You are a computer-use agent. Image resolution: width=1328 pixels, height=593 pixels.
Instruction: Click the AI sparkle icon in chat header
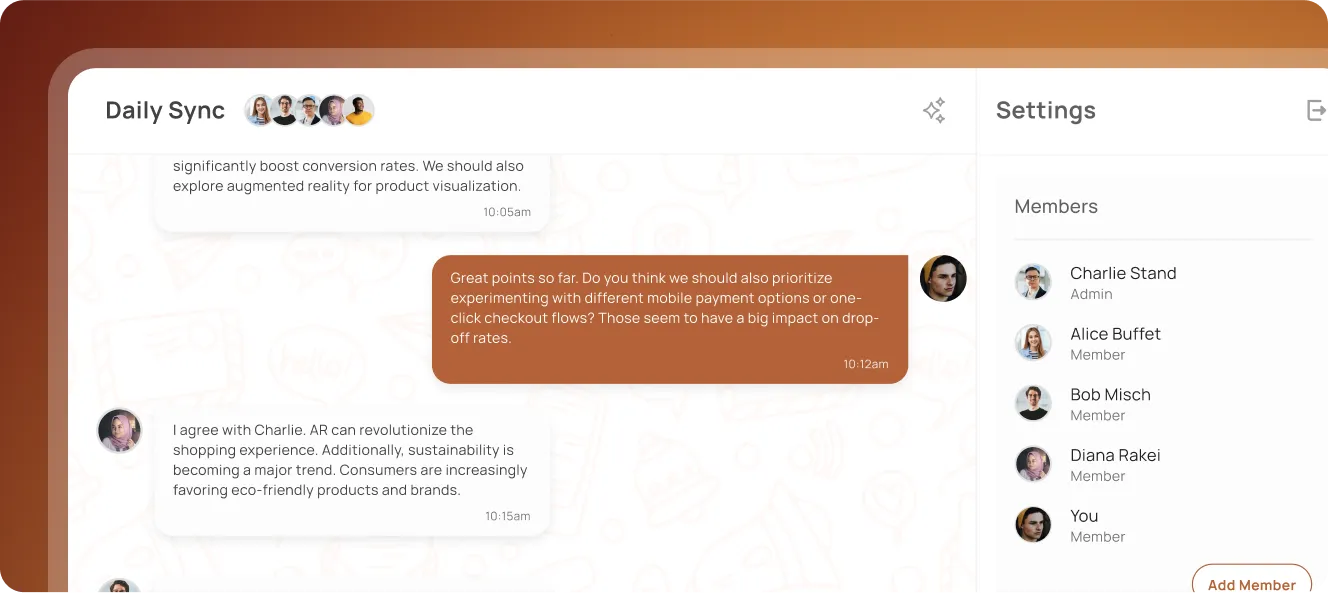pos(934,111)
